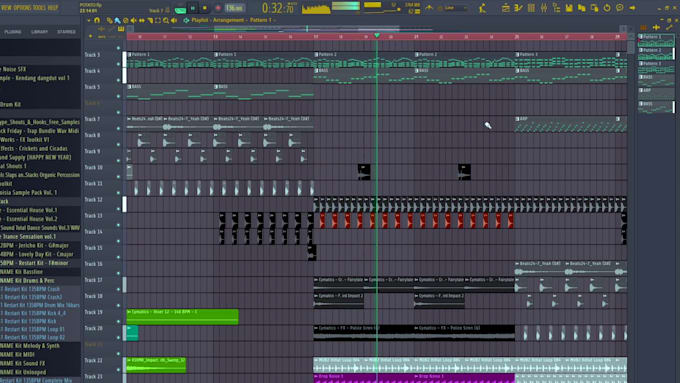
Task: Open the undo history icon
Action: coord(607,8)
